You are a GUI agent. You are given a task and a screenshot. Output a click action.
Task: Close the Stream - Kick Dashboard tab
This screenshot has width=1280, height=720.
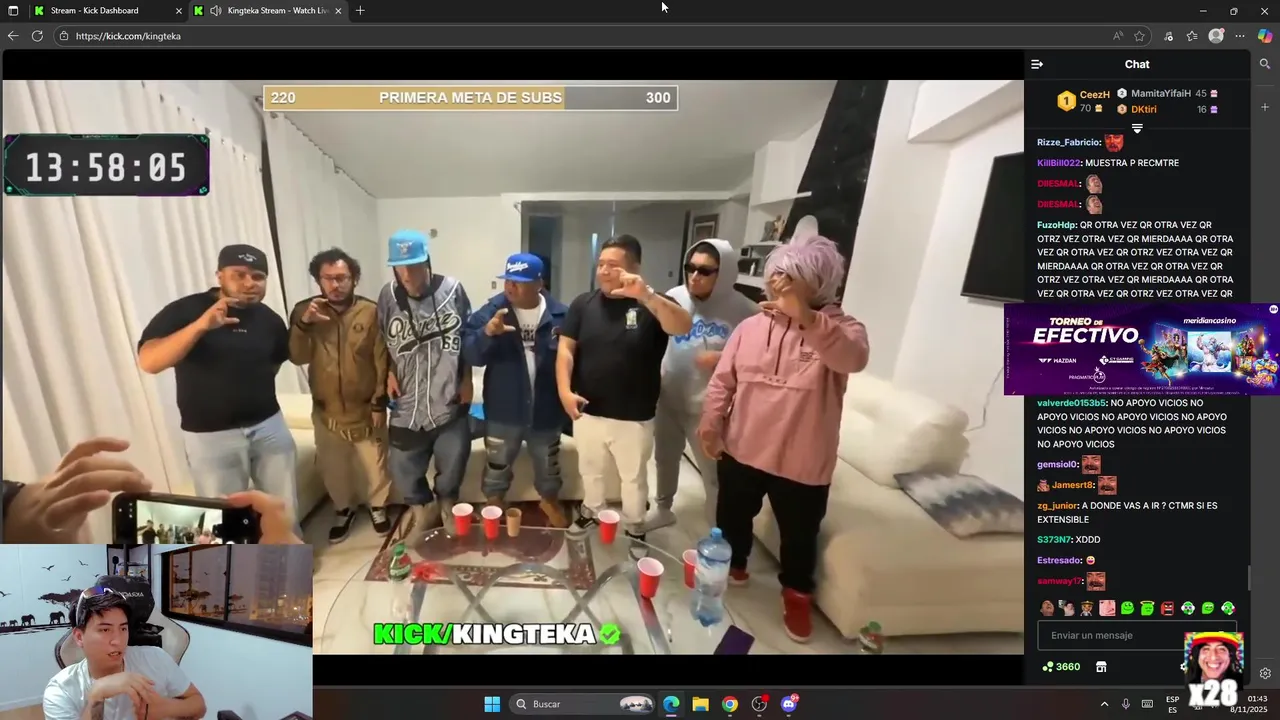[179, 11]
